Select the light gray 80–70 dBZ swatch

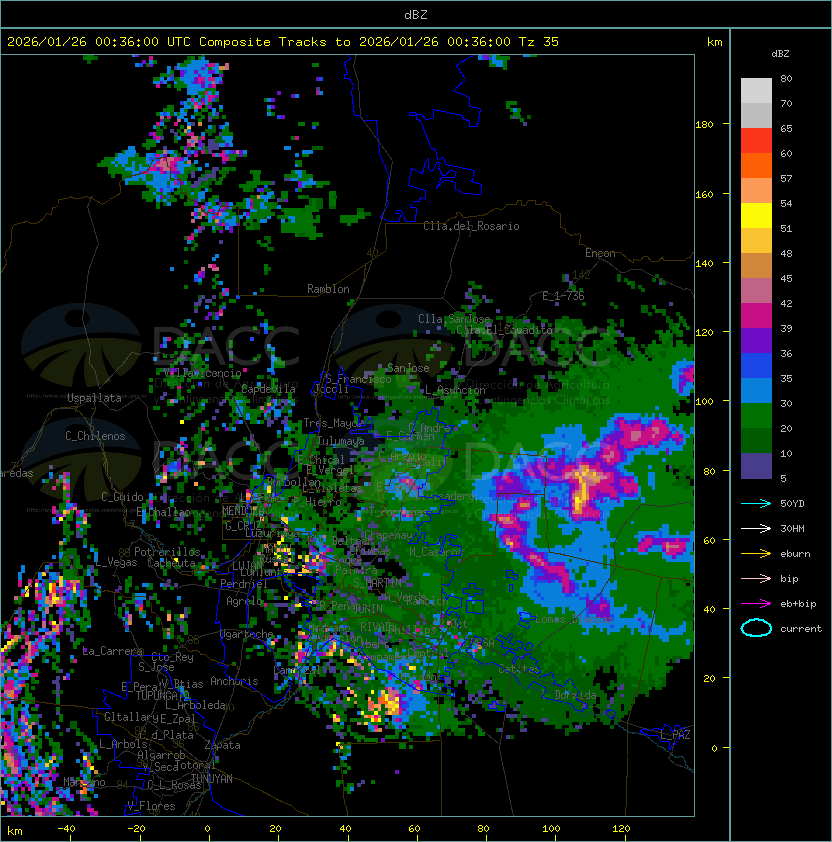coord(756,91)
